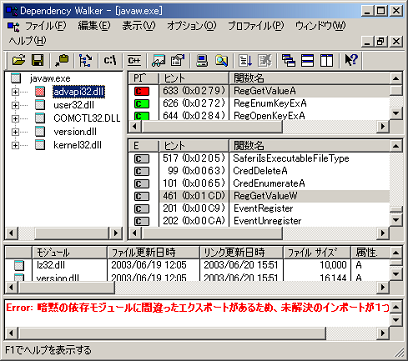
Task: Click the Context Help arrow-question icon
Action: 351,61
